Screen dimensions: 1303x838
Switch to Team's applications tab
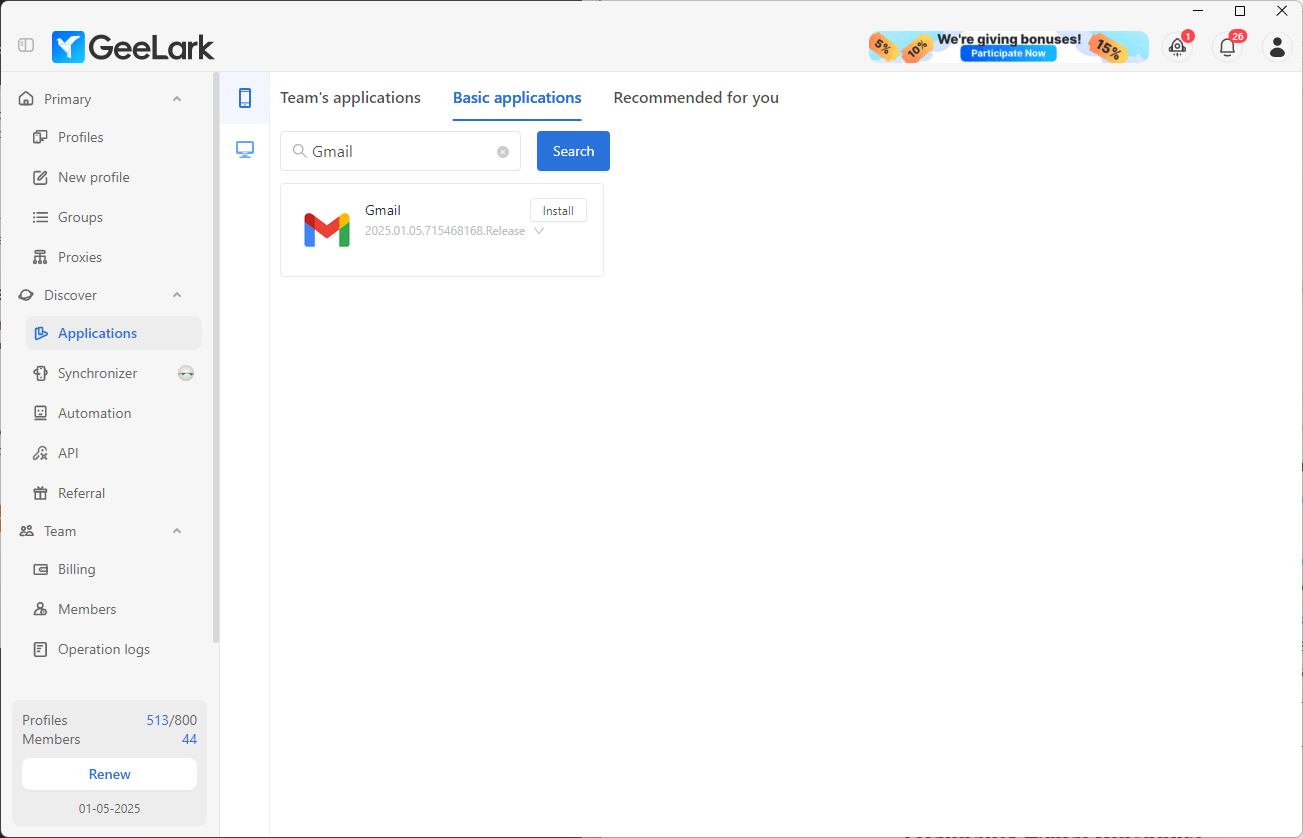click(350, 98)
